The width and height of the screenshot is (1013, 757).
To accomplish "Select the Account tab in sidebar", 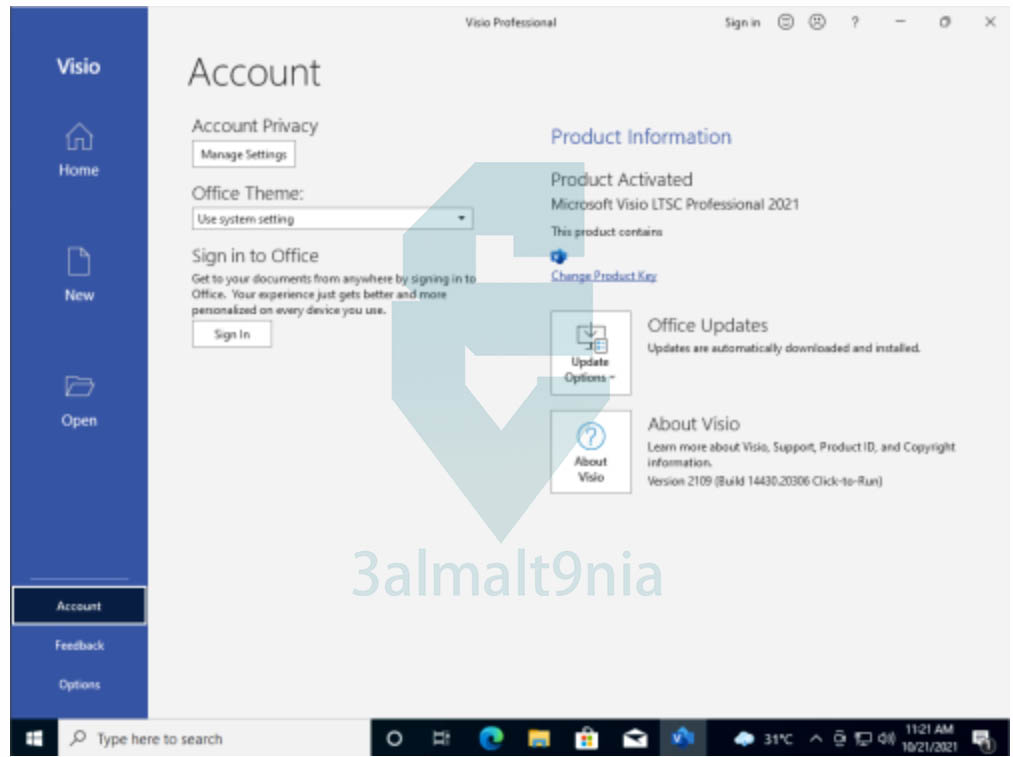I will [79, 606].
